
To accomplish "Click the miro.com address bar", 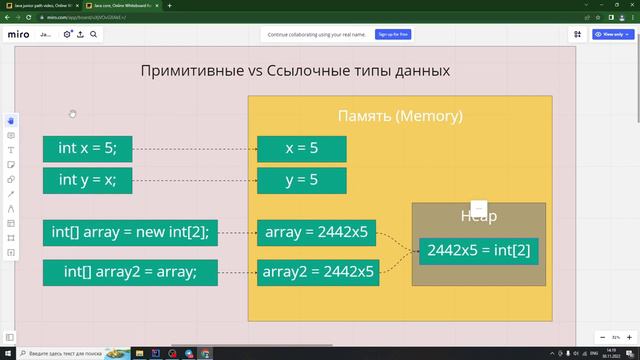I will pos(310,18).
